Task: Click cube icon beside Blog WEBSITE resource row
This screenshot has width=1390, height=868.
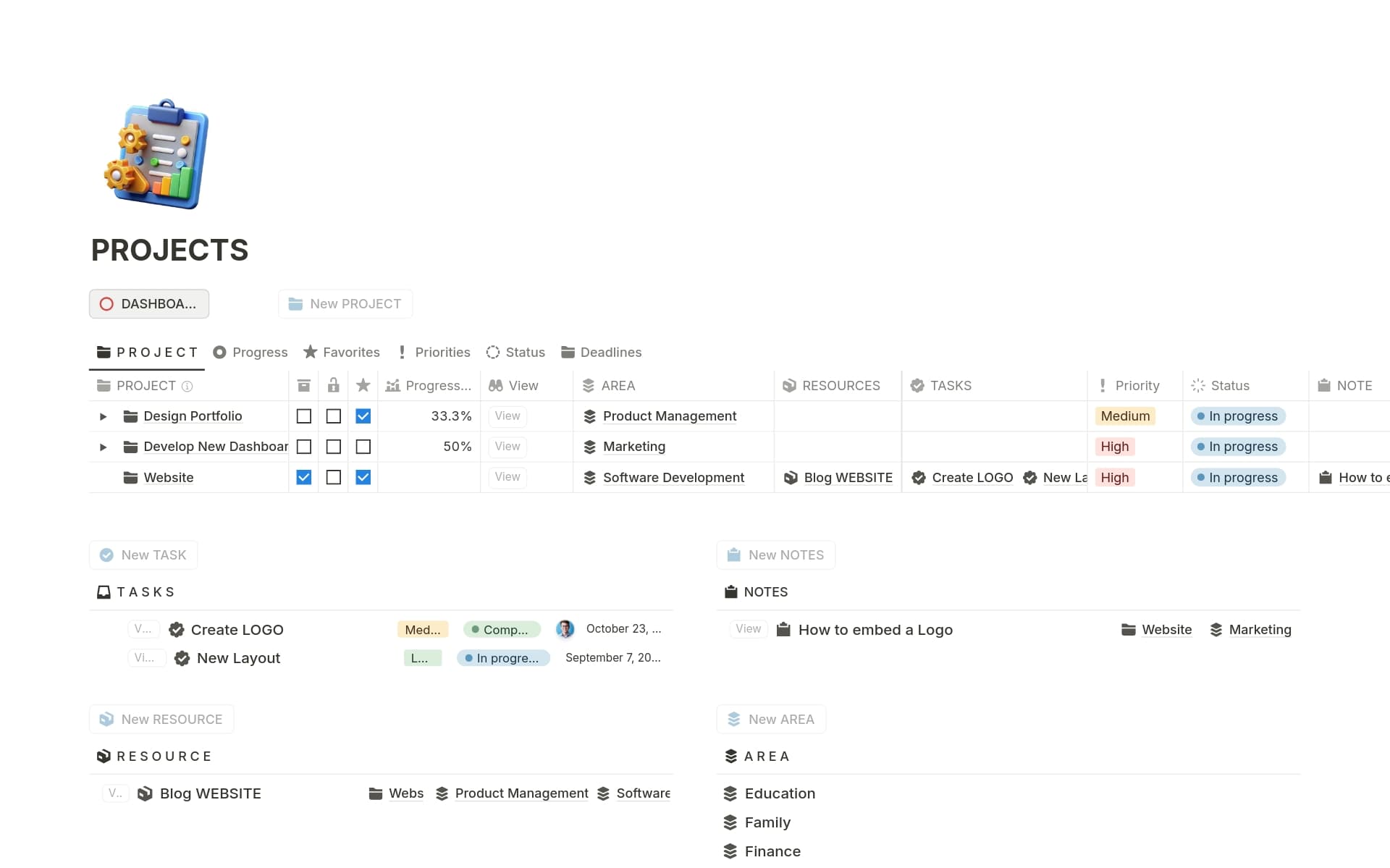Action: [x=145, y=793]
